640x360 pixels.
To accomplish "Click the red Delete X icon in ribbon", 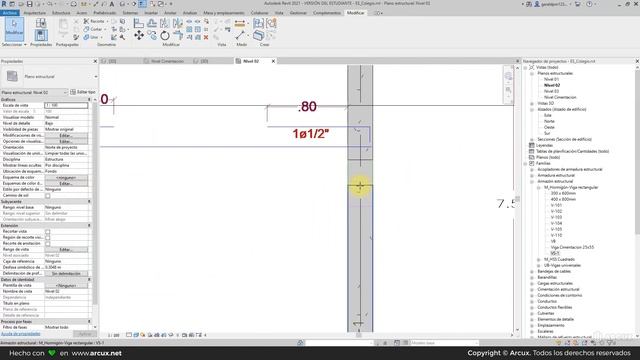I will tap(206, 37).
